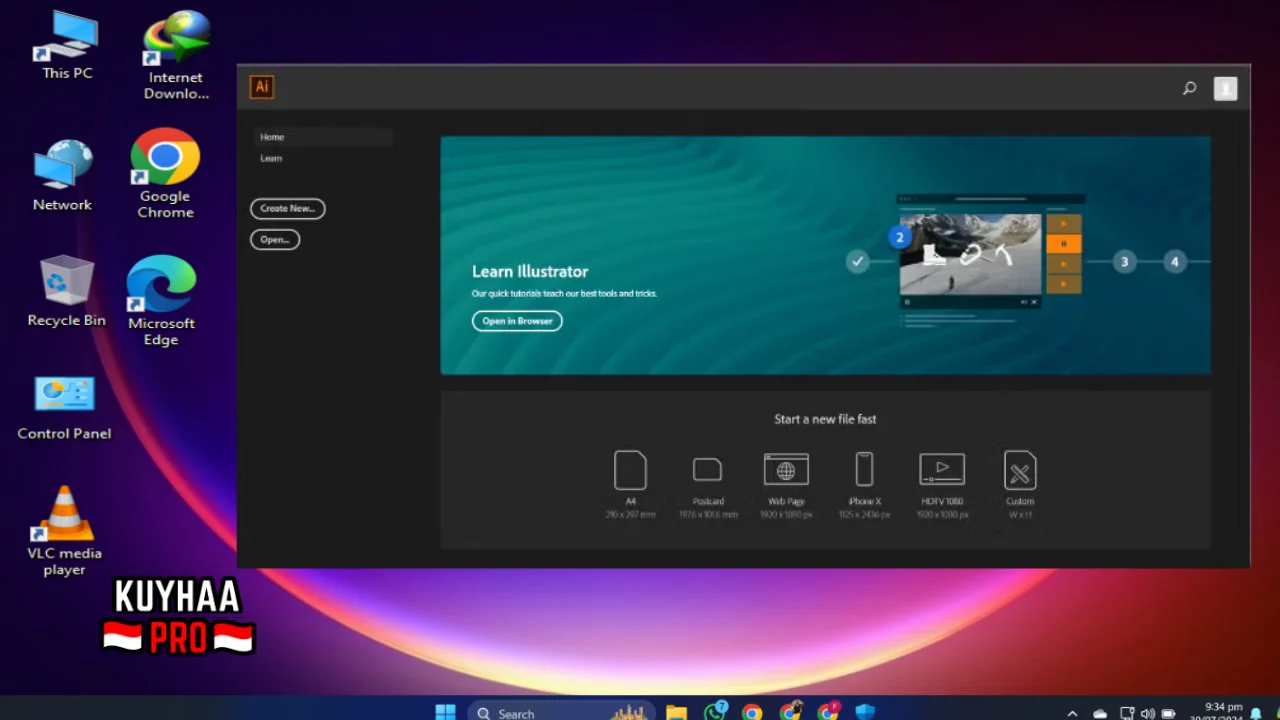
Task: Click the Create New... button
Action: point(287,208)
